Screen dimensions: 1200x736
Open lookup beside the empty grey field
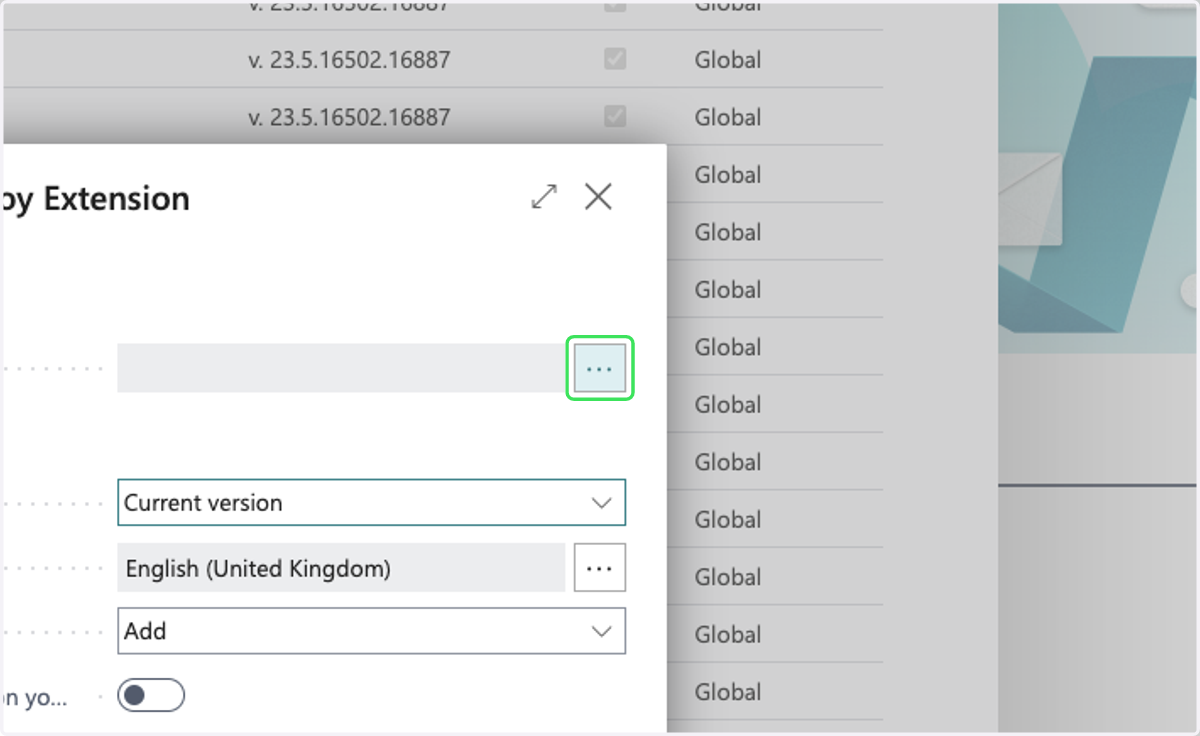point(600,369)
